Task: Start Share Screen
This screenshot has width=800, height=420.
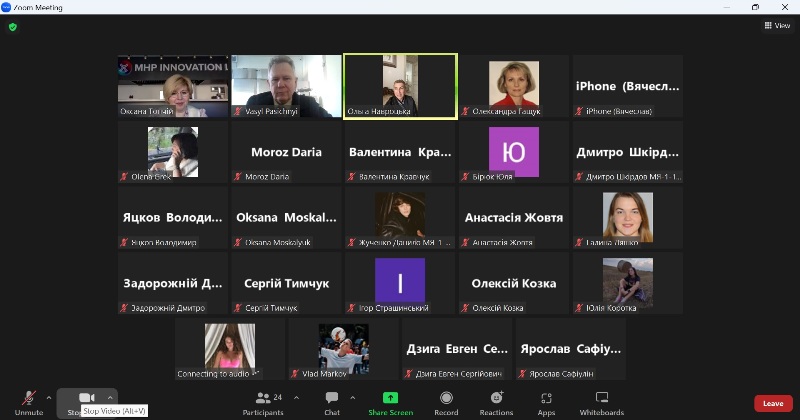Action: coord(390,402)
